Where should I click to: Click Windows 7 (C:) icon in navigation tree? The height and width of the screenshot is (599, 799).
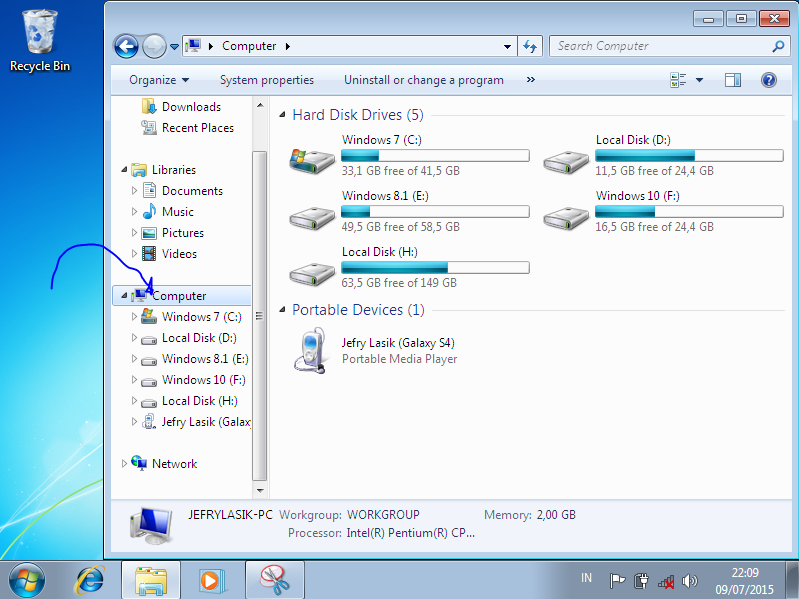pyautogui.click(x=149, y=316)
